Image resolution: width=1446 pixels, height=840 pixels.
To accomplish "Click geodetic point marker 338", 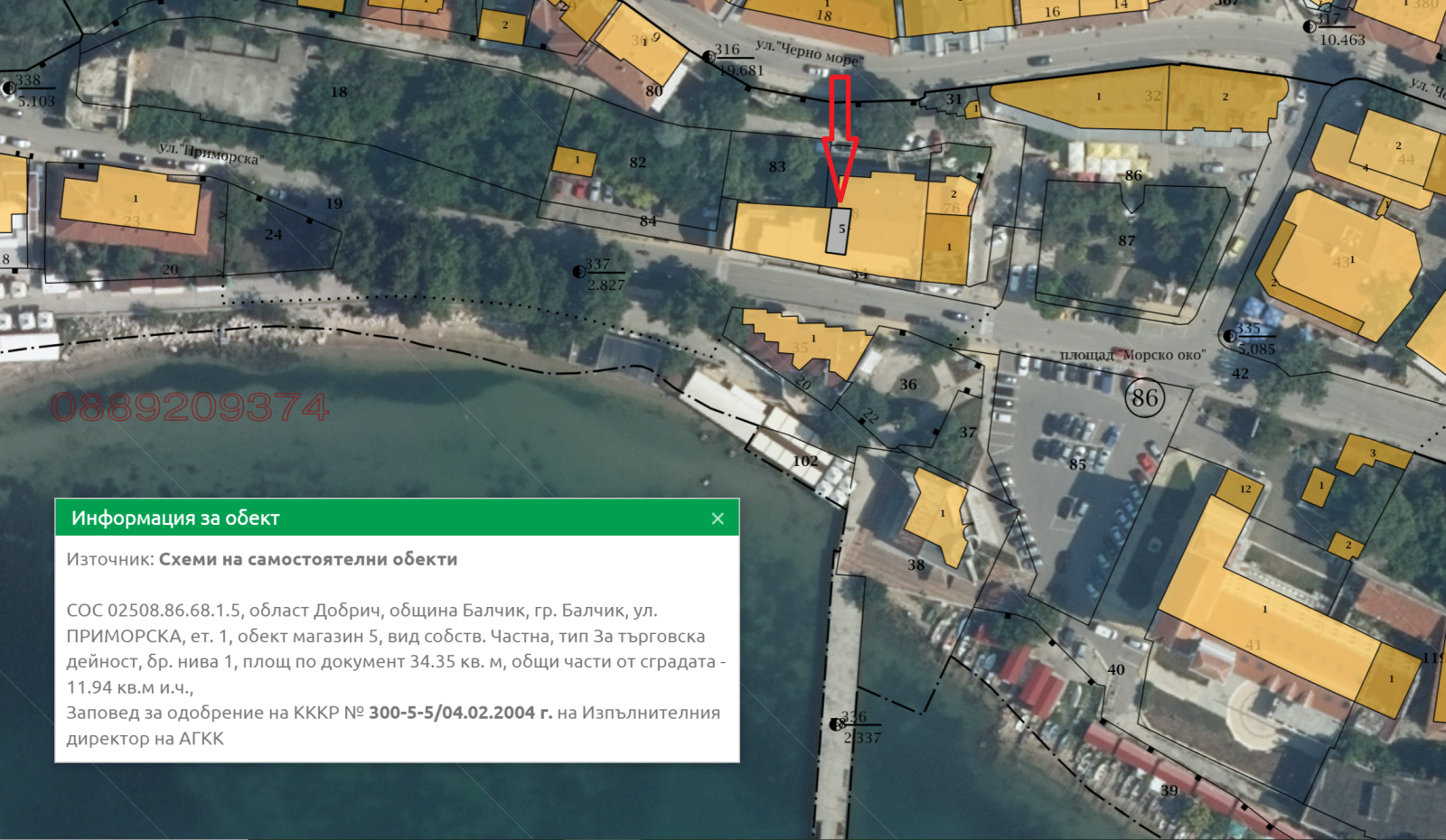I will tap(9, 88).
